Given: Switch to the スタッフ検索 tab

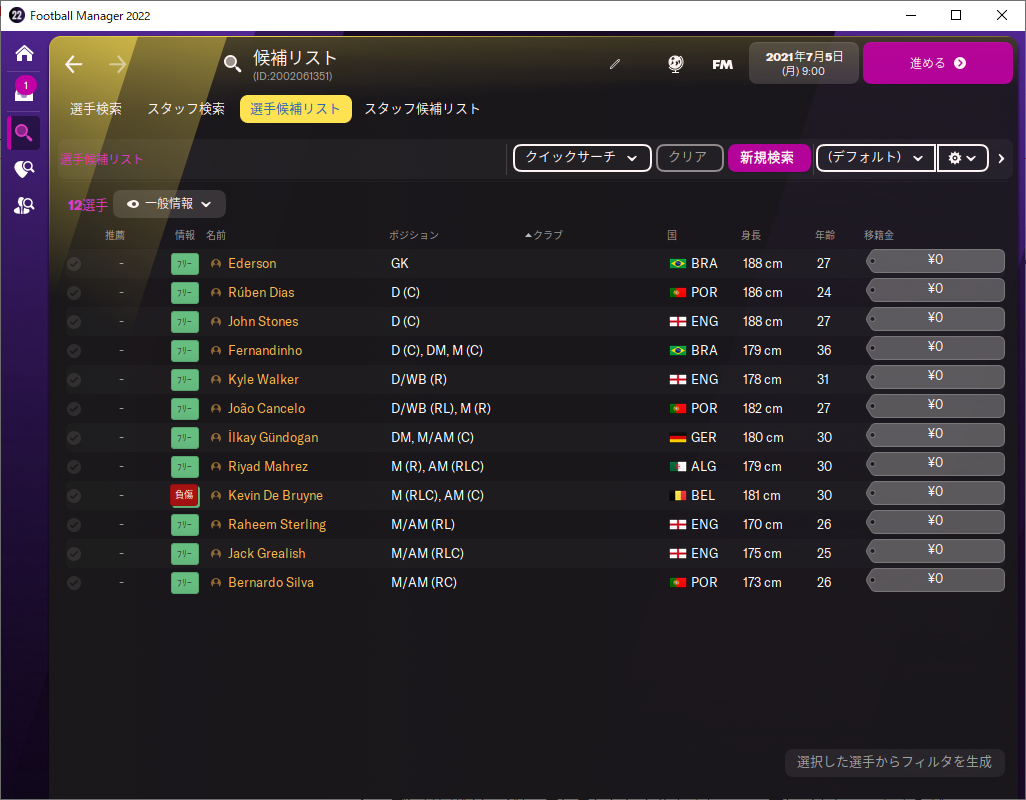Looking at the screenshot, I should (186, 109).
